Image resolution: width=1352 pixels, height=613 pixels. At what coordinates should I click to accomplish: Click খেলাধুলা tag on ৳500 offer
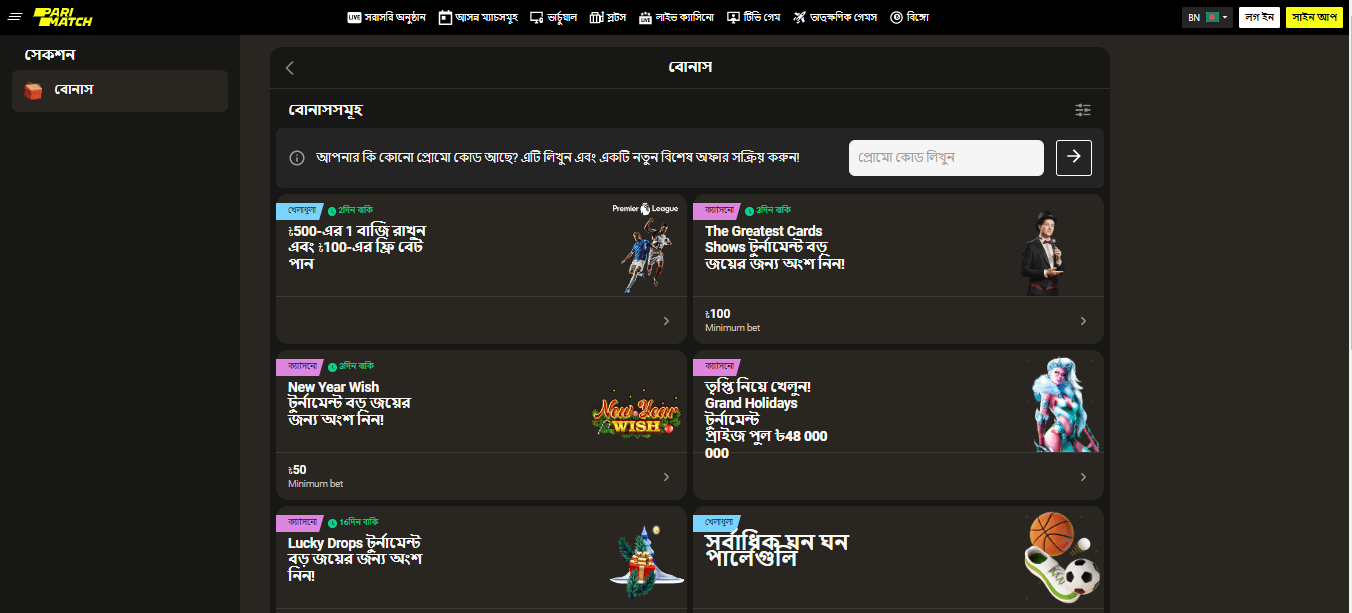(300, 210)
